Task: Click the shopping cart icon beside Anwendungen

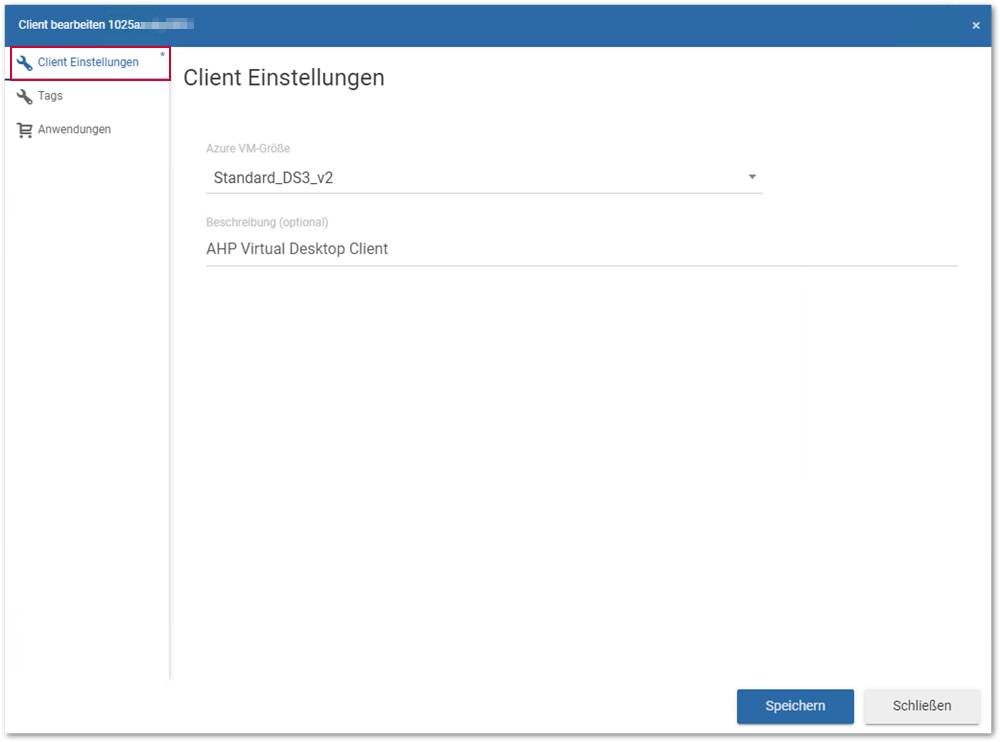Action: pos(24,130)
